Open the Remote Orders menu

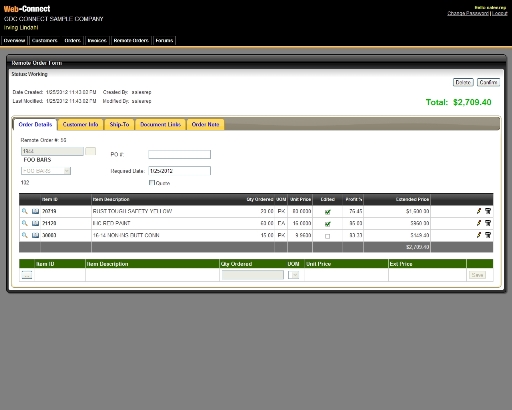(x=131, y=40)
